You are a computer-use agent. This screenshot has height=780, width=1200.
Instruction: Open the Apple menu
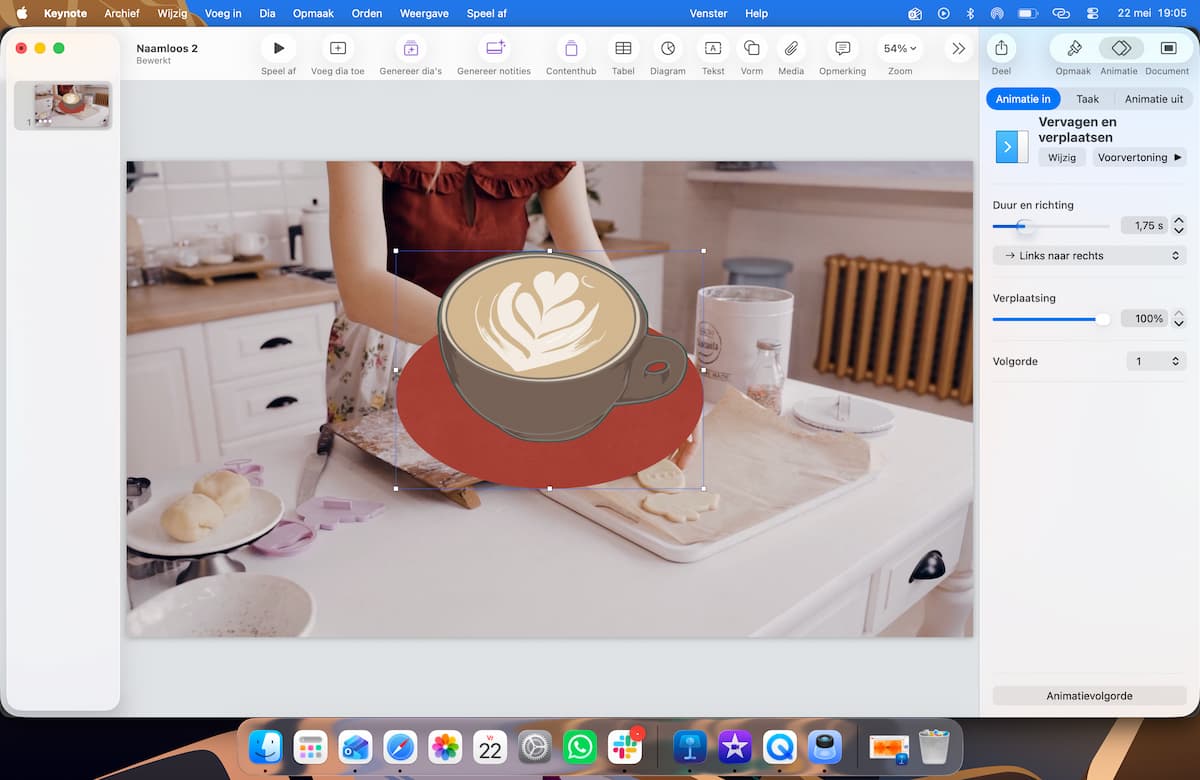click(21, 13)
